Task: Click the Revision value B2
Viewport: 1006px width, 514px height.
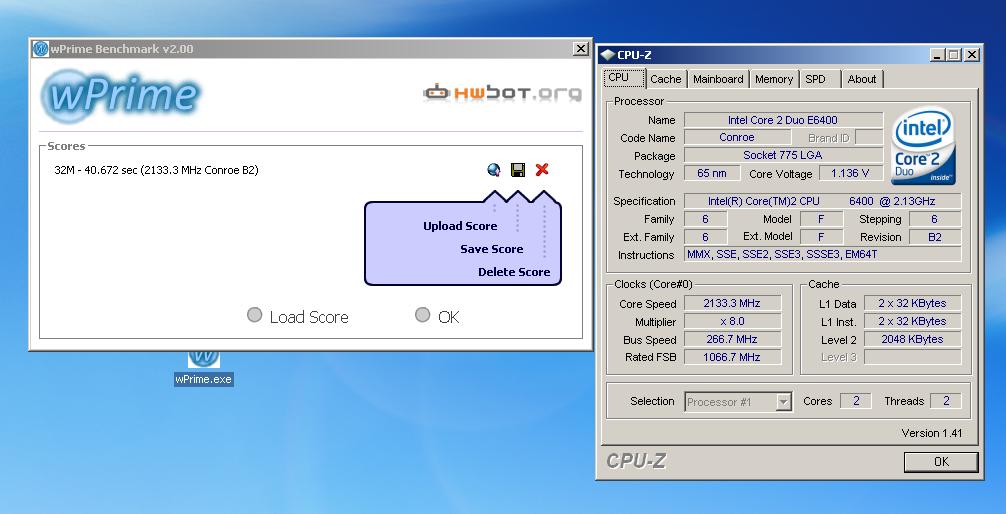Action: [x=935, y=237]
